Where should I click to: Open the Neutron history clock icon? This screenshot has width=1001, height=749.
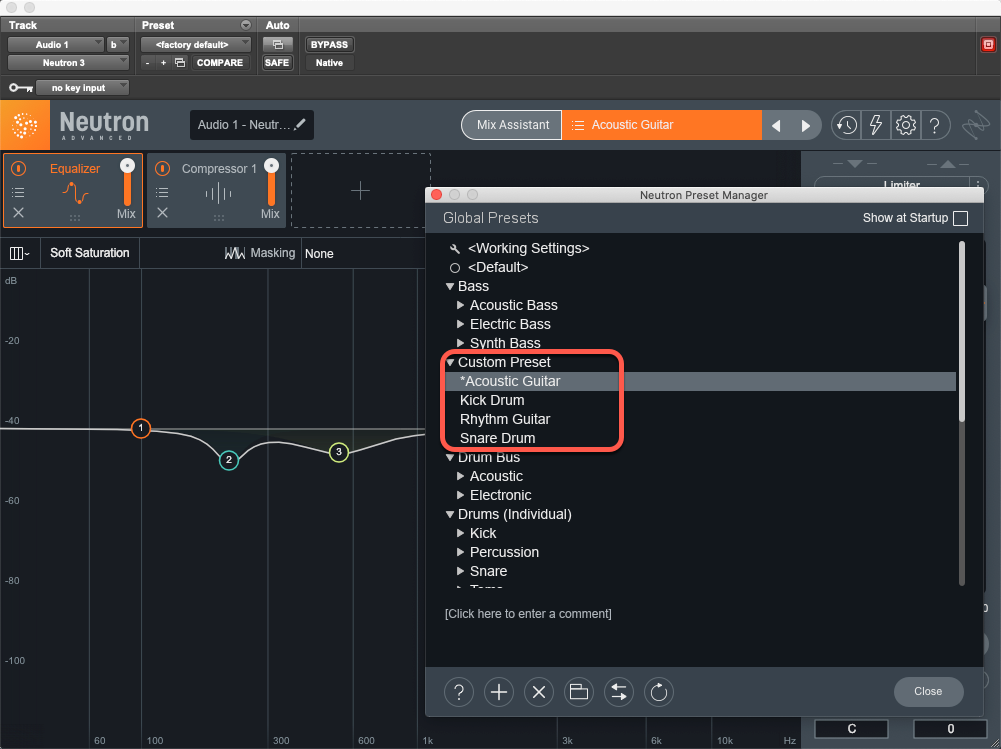coord(847,125)
